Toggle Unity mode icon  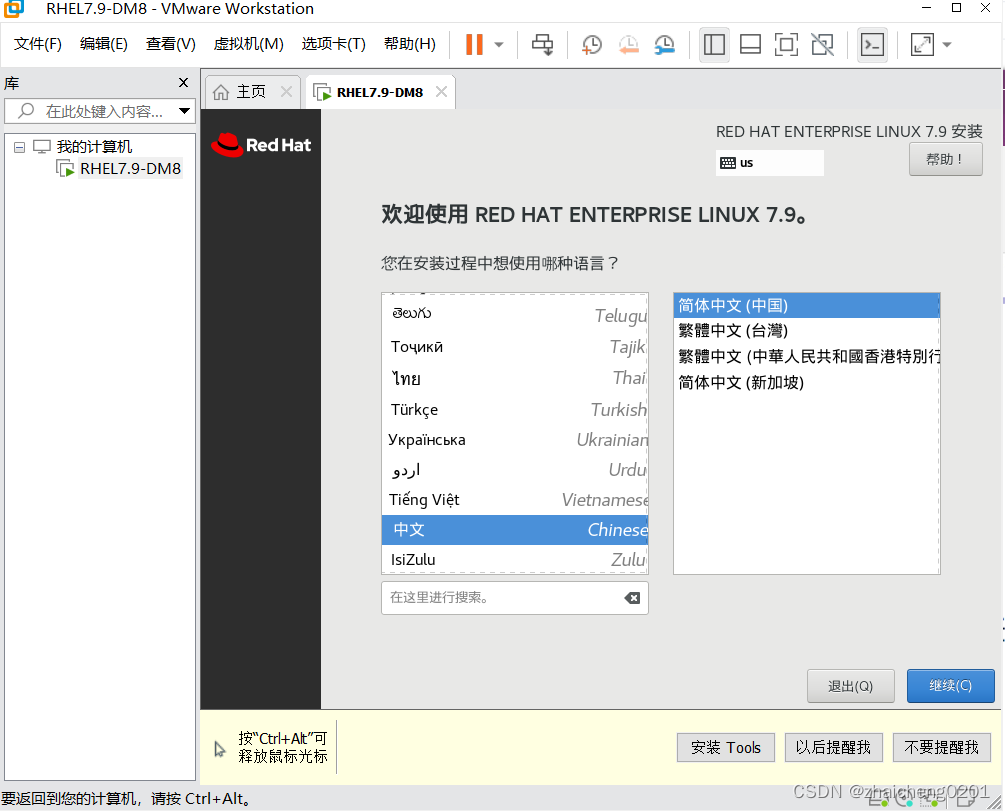[822, 44]
